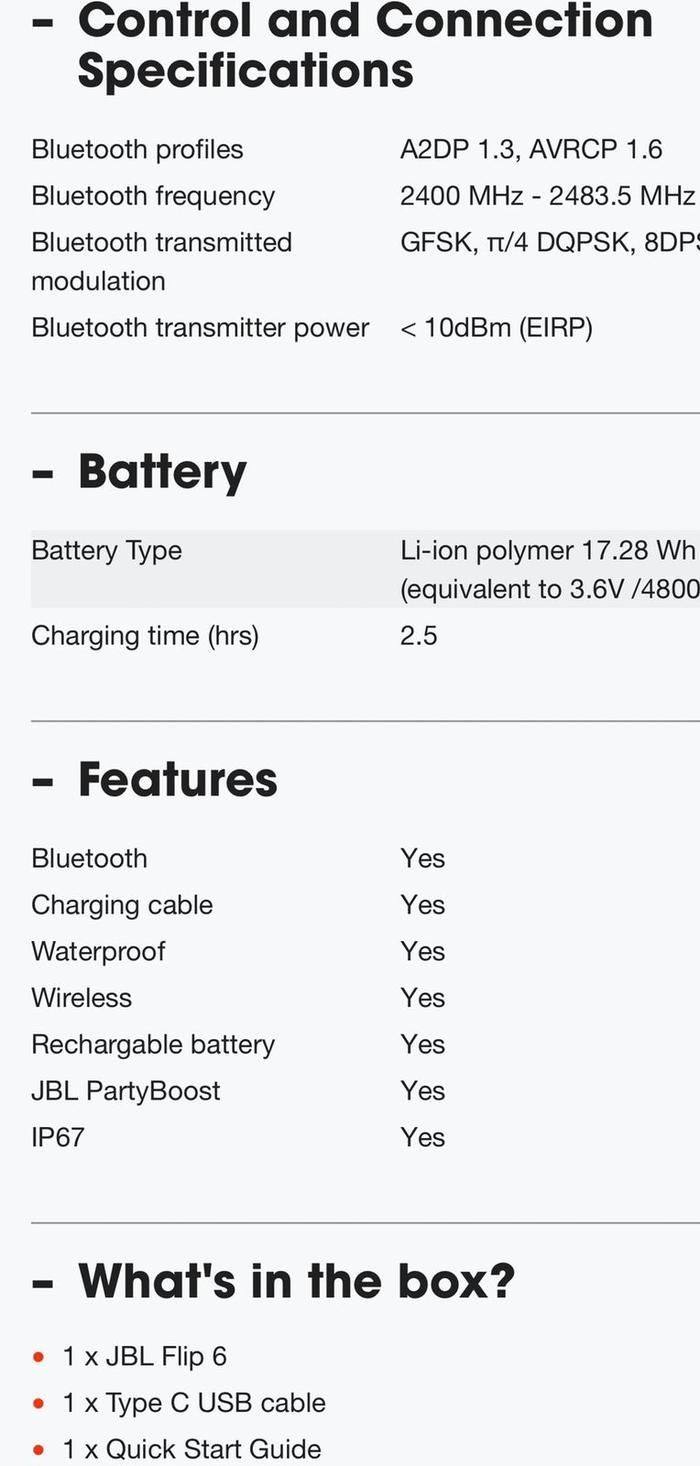This screenshot has width=700, height=1466.
Task: Collapse the Battery section minus icon
Action: click(x=43, y=474)
